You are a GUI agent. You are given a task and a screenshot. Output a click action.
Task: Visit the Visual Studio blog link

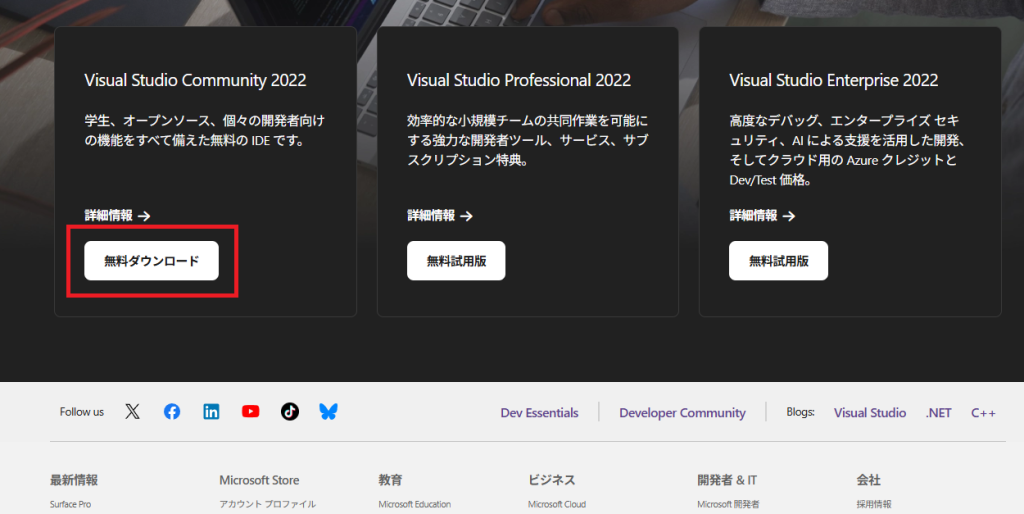(x=870, y=413)
